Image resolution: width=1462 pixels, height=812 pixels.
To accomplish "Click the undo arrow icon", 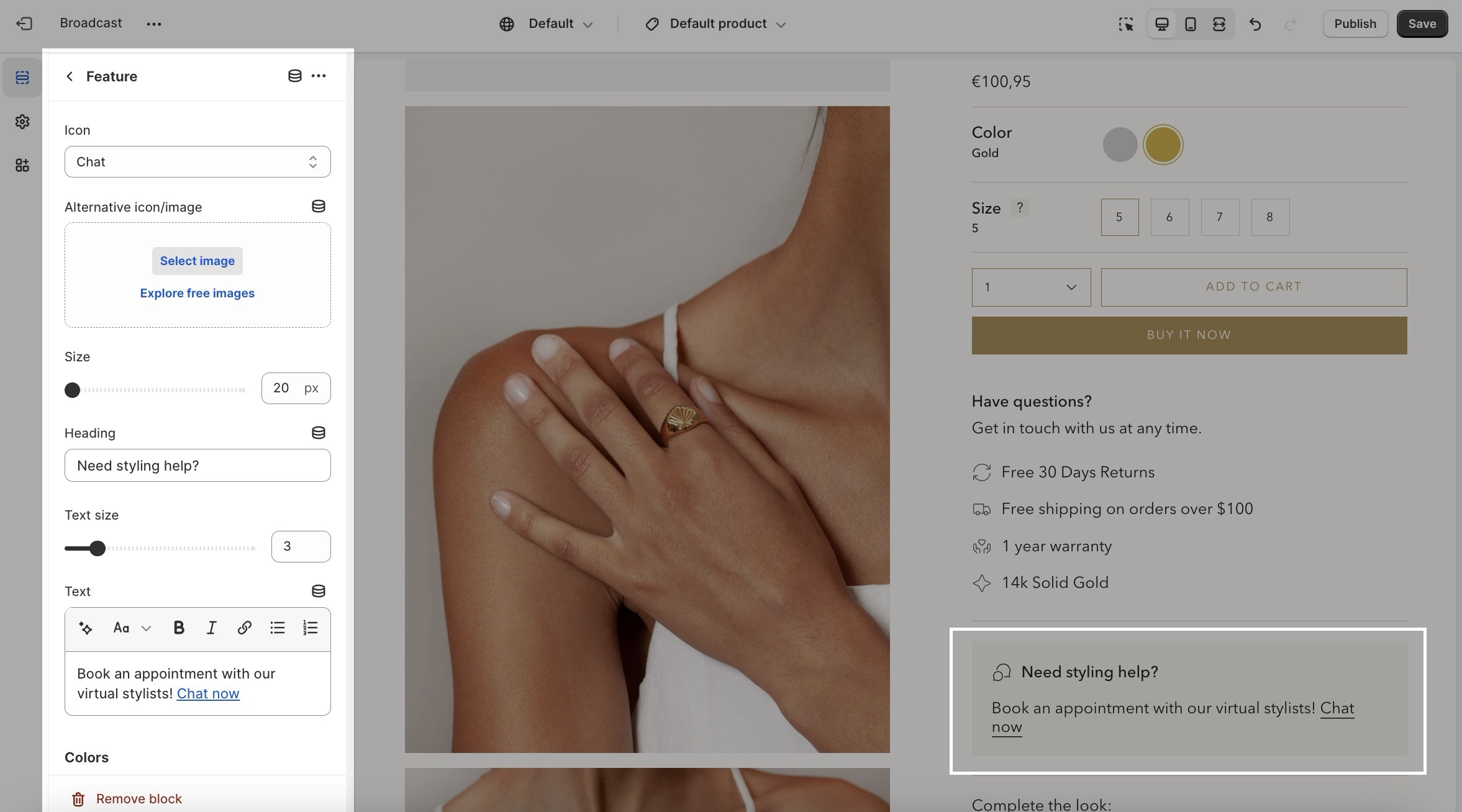I will (x=1255, y=24).
